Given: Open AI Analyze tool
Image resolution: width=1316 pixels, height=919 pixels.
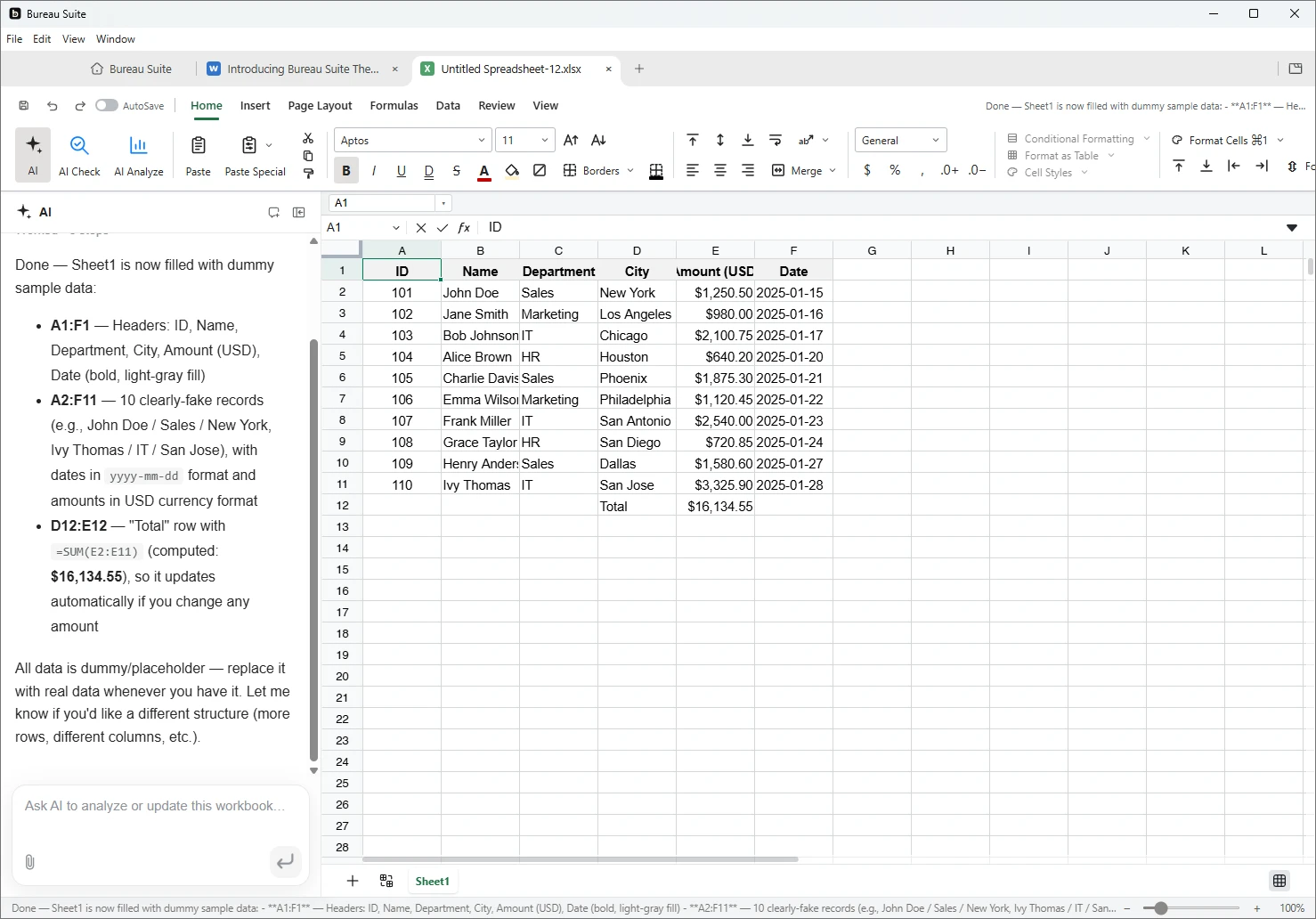Looking at the screenshot, I should click(139, 154).
